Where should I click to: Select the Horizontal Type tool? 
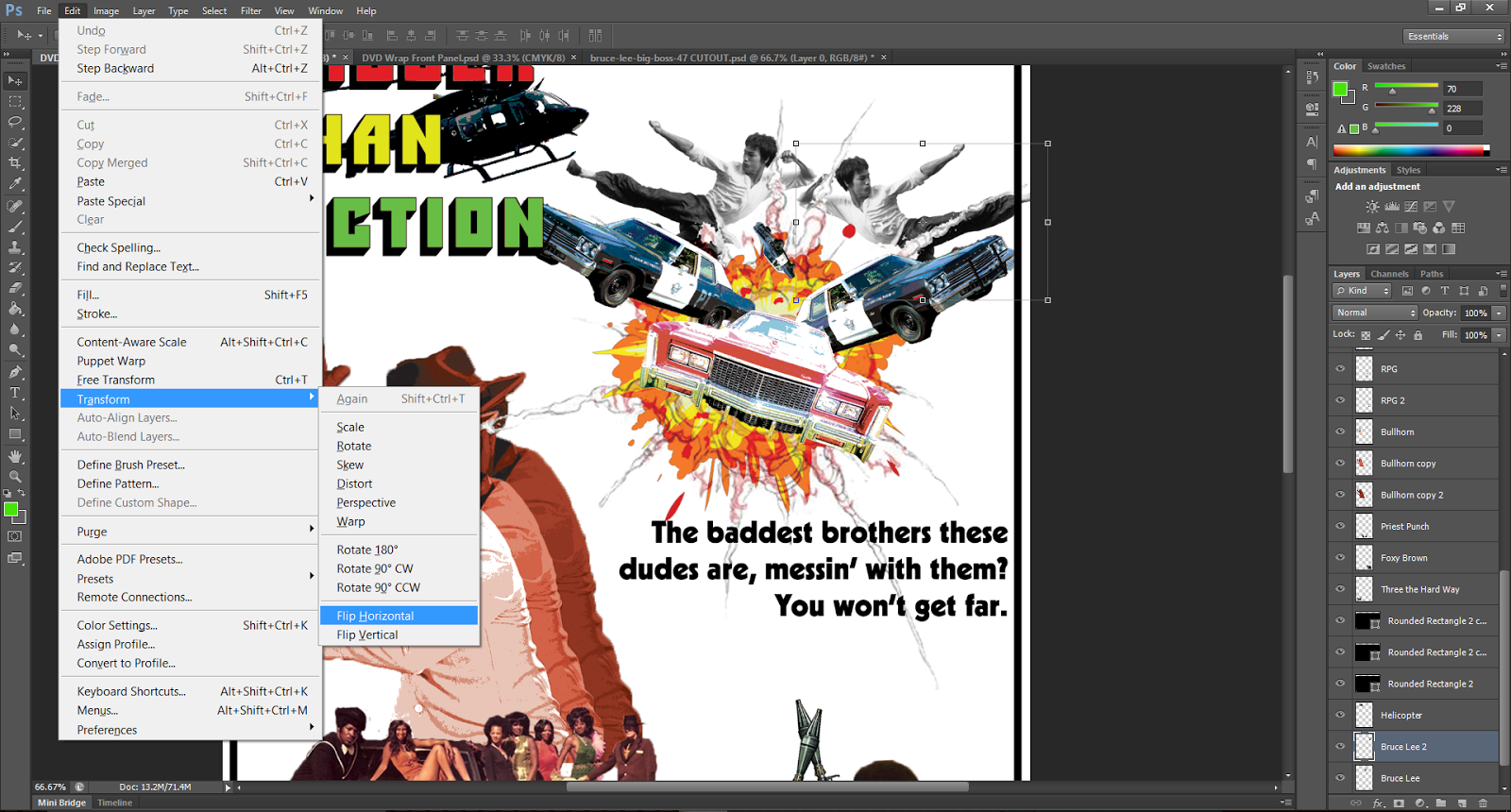(15, 393)
